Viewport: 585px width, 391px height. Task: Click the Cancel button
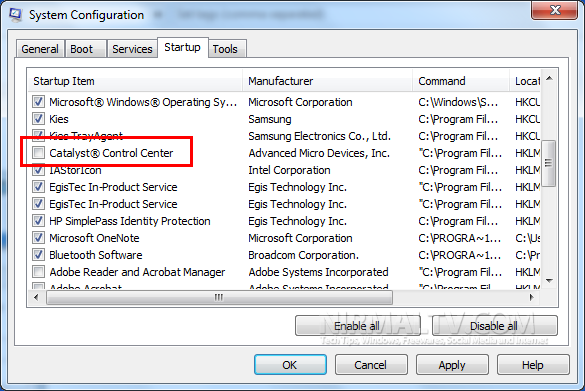[371, 365]
